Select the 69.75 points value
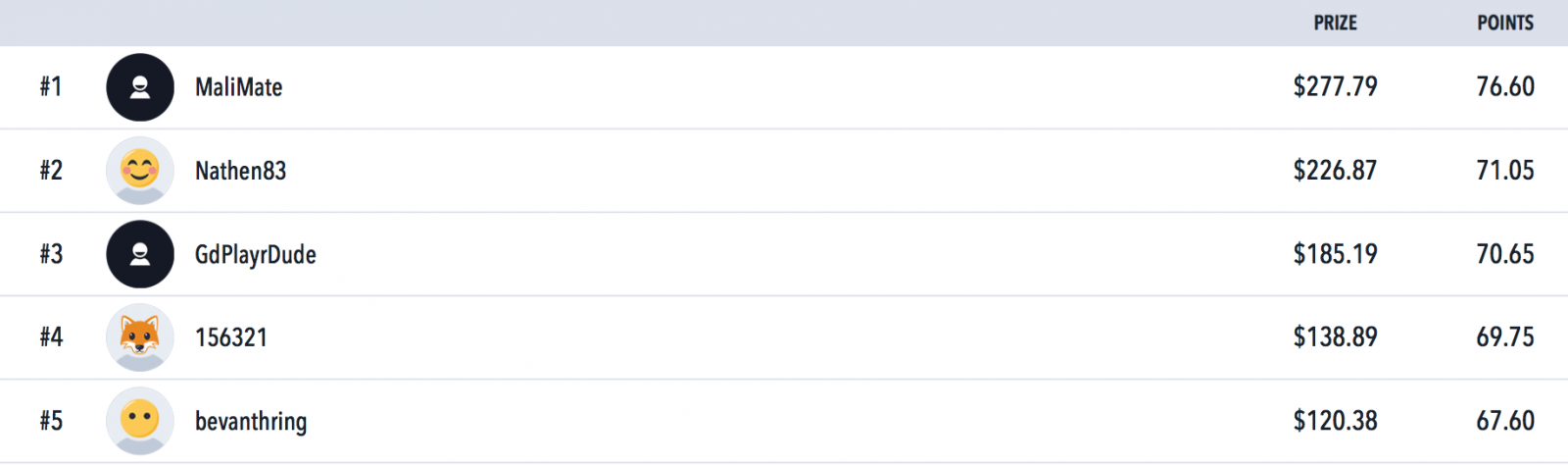Image resolution: width=1568 pixels, height=465 pixels. [x=1505, y=337]
